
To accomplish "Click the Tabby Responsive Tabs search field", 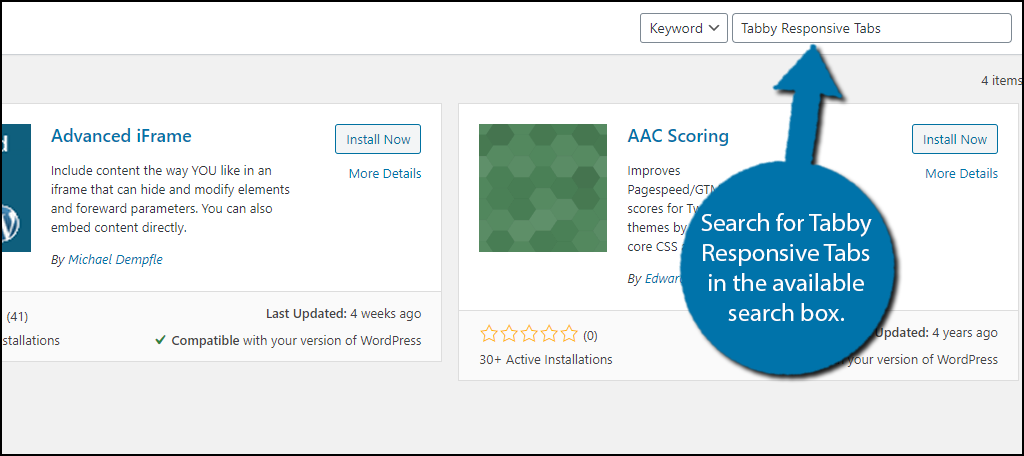I will pos(872,28).
